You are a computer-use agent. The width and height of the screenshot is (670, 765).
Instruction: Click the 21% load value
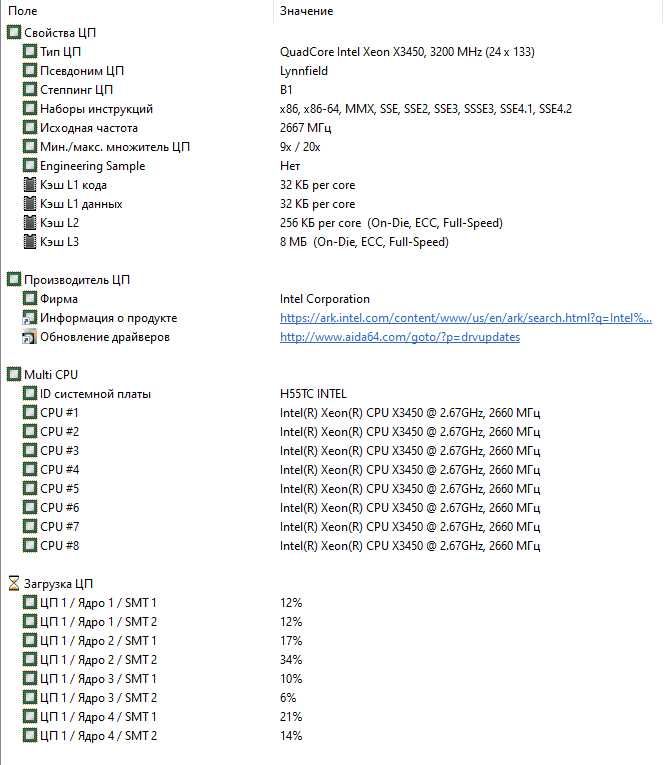point(291,717)
